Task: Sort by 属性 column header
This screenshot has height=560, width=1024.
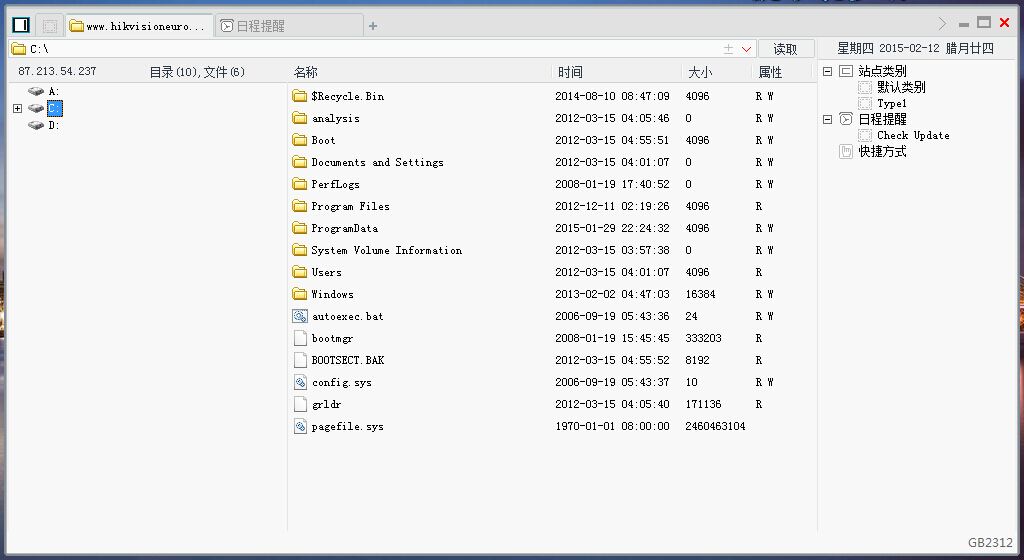Action: [x=771, y=72]
